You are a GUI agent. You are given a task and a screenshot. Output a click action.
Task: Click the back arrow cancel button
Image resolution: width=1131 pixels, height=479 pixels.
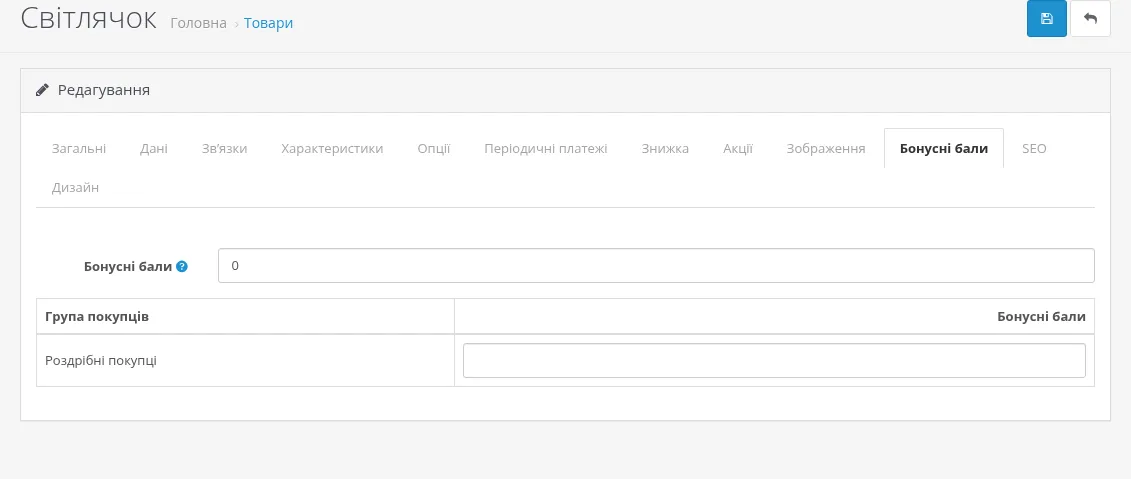pyautogui.click(x=1090, y=19)
